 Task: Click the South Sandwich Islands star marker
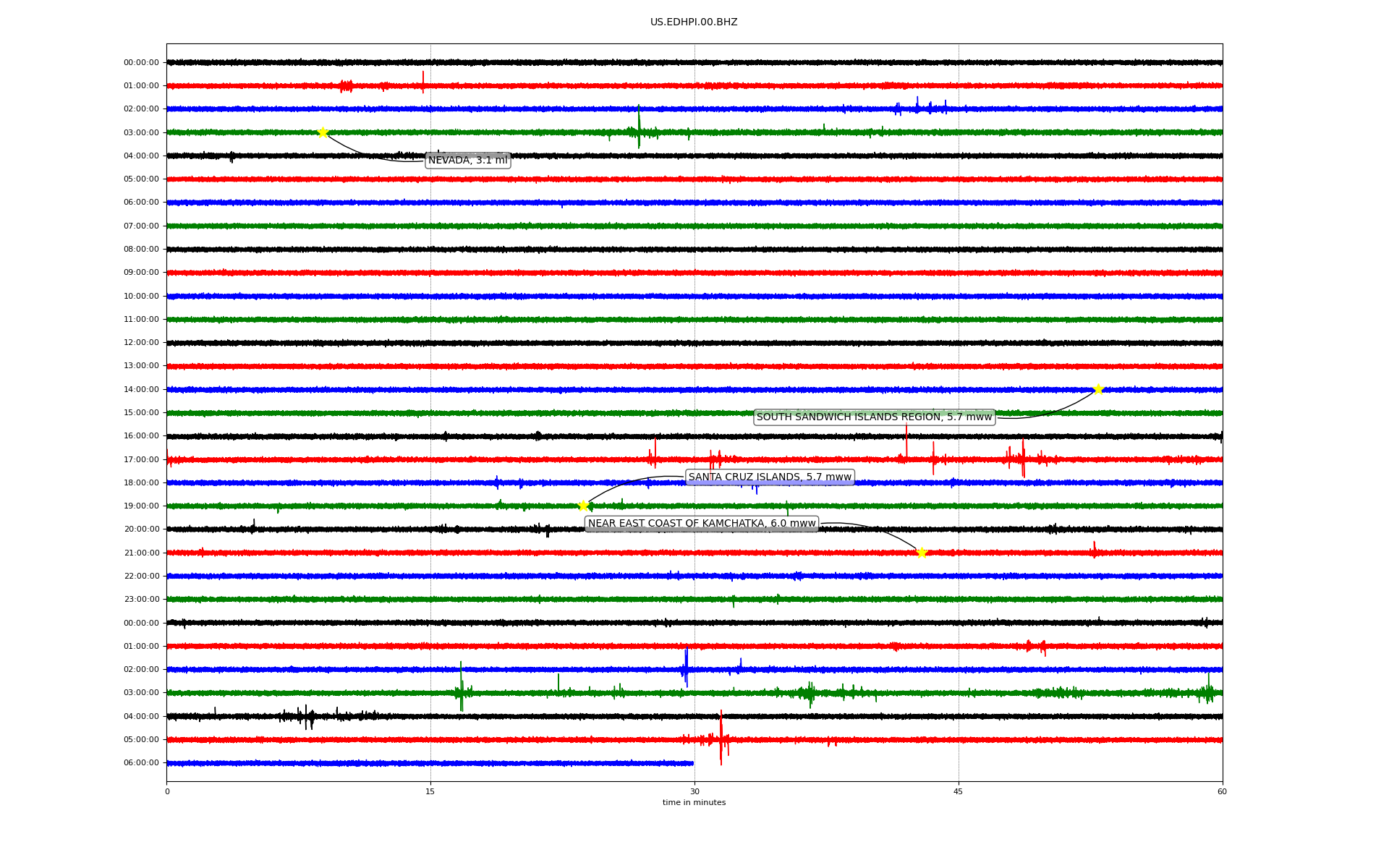(x=1098, y=389)
